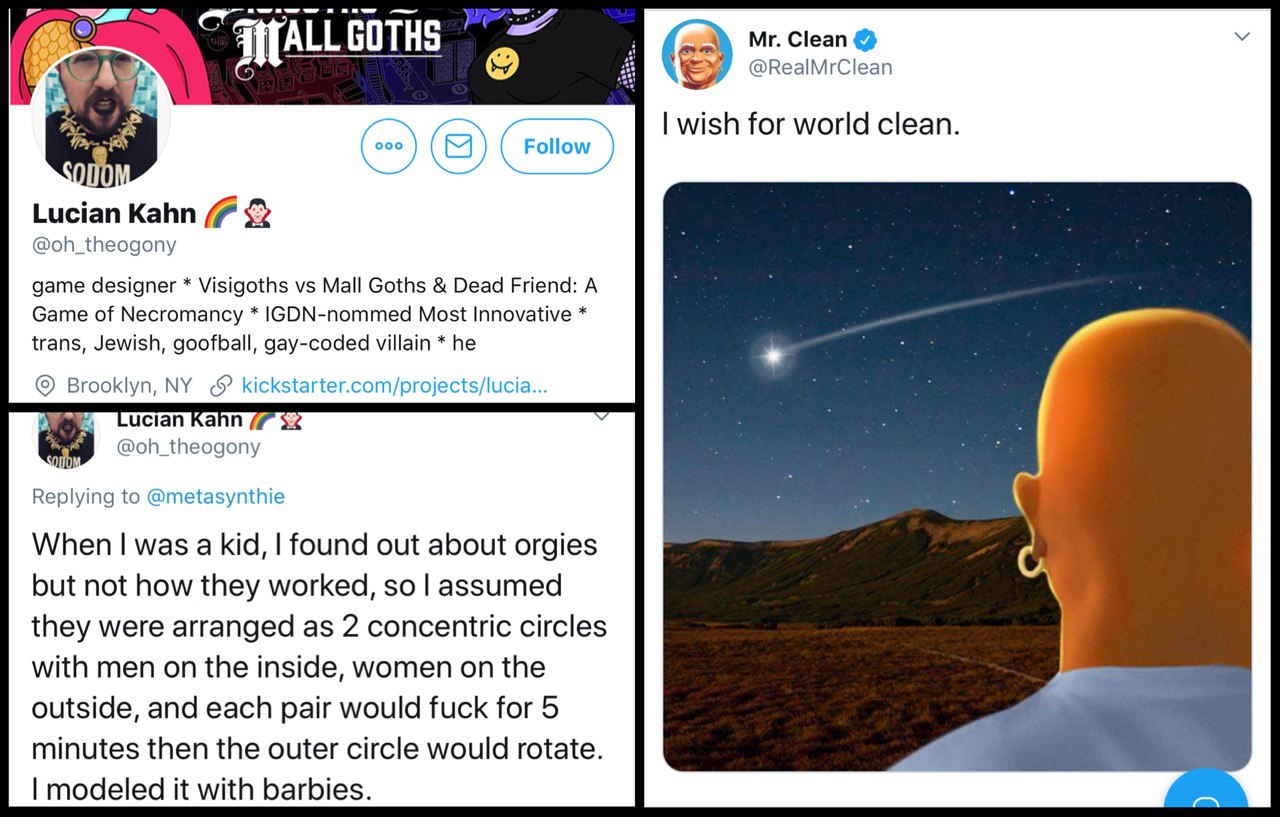
Task: Click the envelope message icon
Action: pos(458,146)
